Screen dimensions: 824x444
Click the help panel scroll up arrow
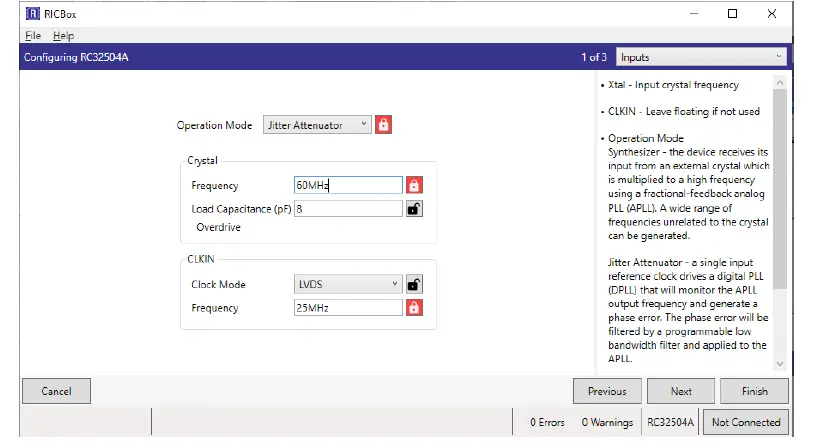click(x=780, y=83)
